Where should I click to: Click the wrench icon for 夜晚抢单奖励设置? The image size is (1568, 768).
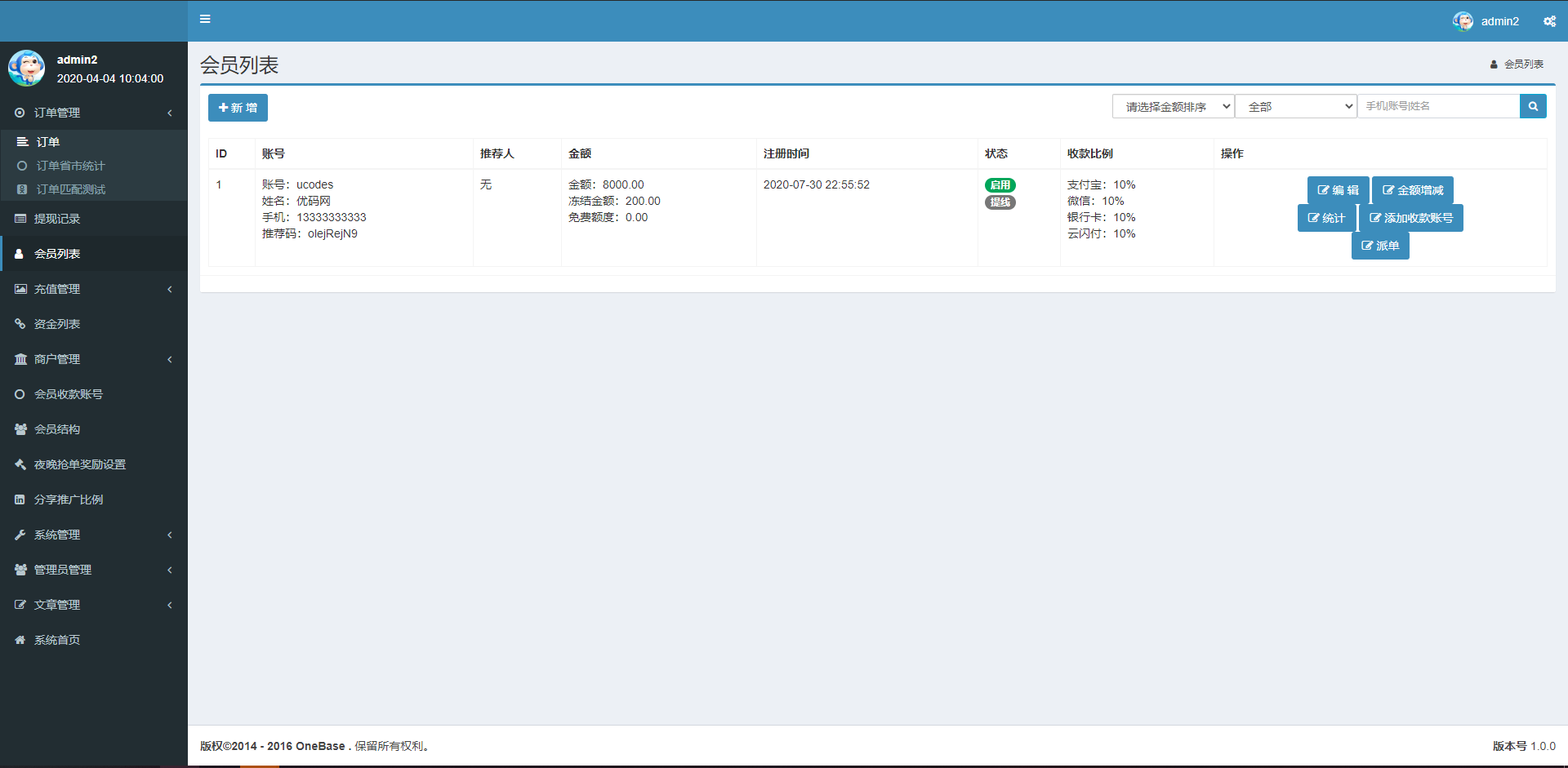[20, 464]
